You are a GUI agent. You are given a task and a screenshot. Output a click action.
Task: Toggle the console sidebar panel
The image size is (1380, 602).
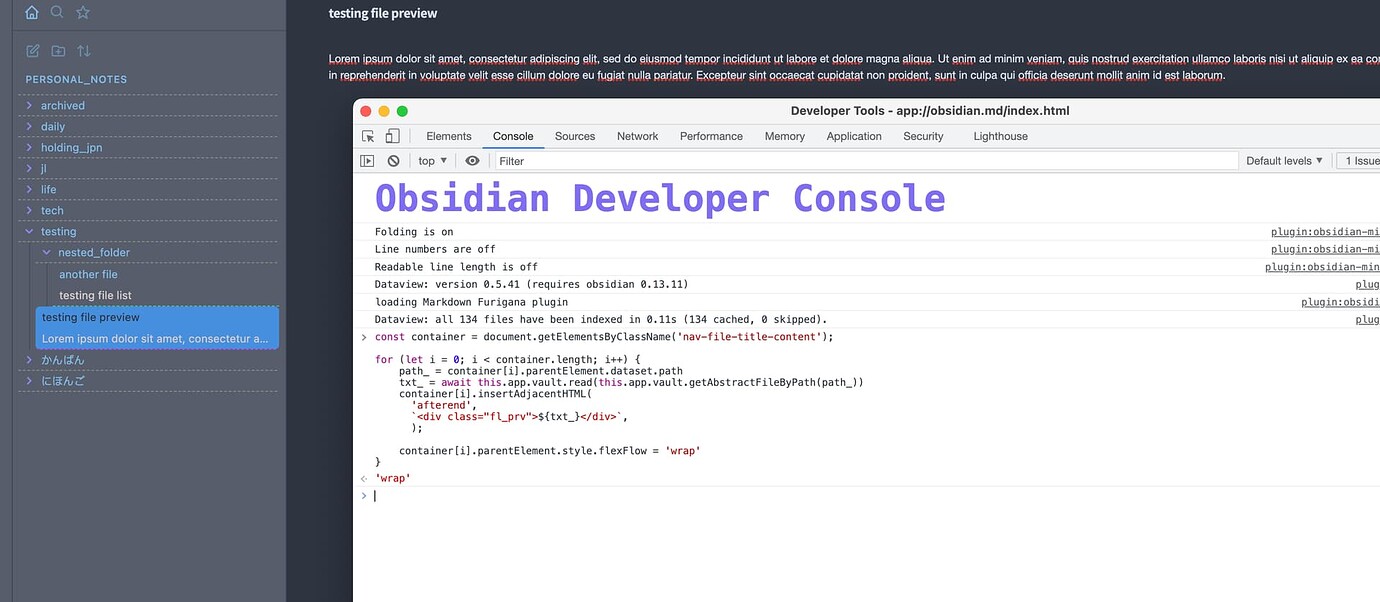click(x=368, y=161)
